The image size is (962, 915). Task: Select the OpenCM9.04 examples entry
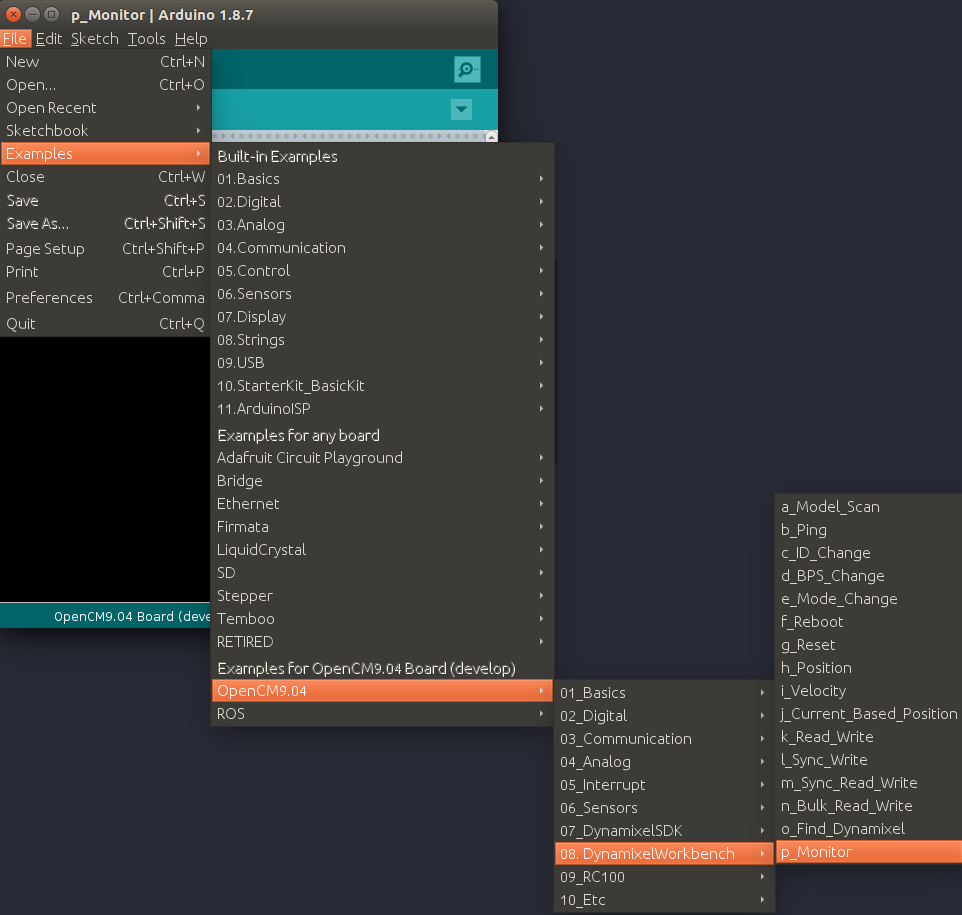(x=382, y=691)
